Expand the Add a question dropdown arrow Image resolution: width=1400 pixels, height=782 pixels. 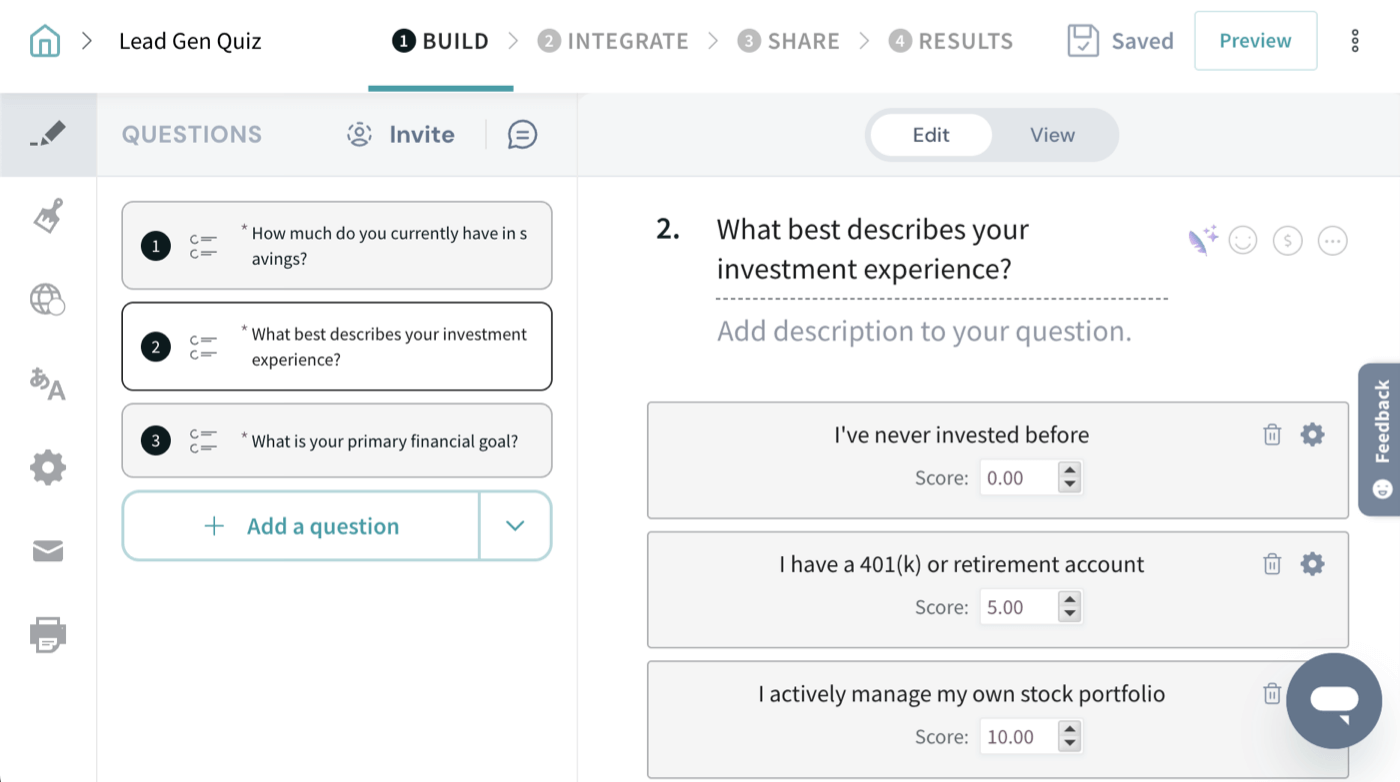click(515, 526)
